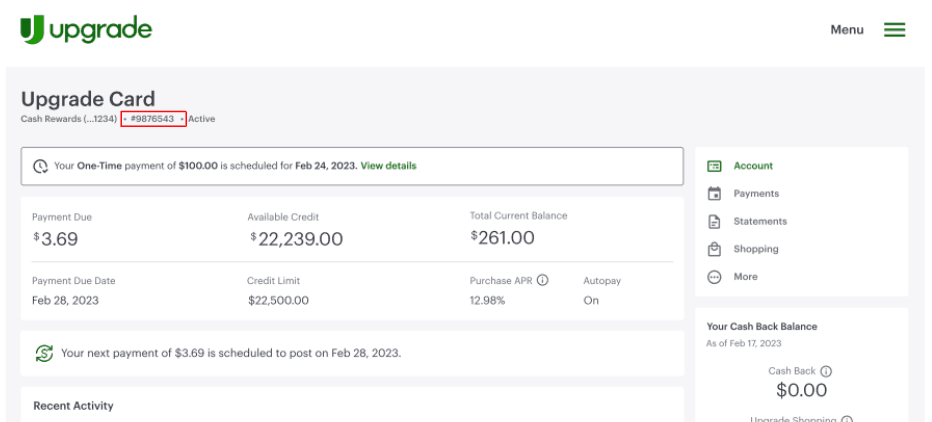Click the account number #9876543
932x422 pixels.
coord(153,119)
